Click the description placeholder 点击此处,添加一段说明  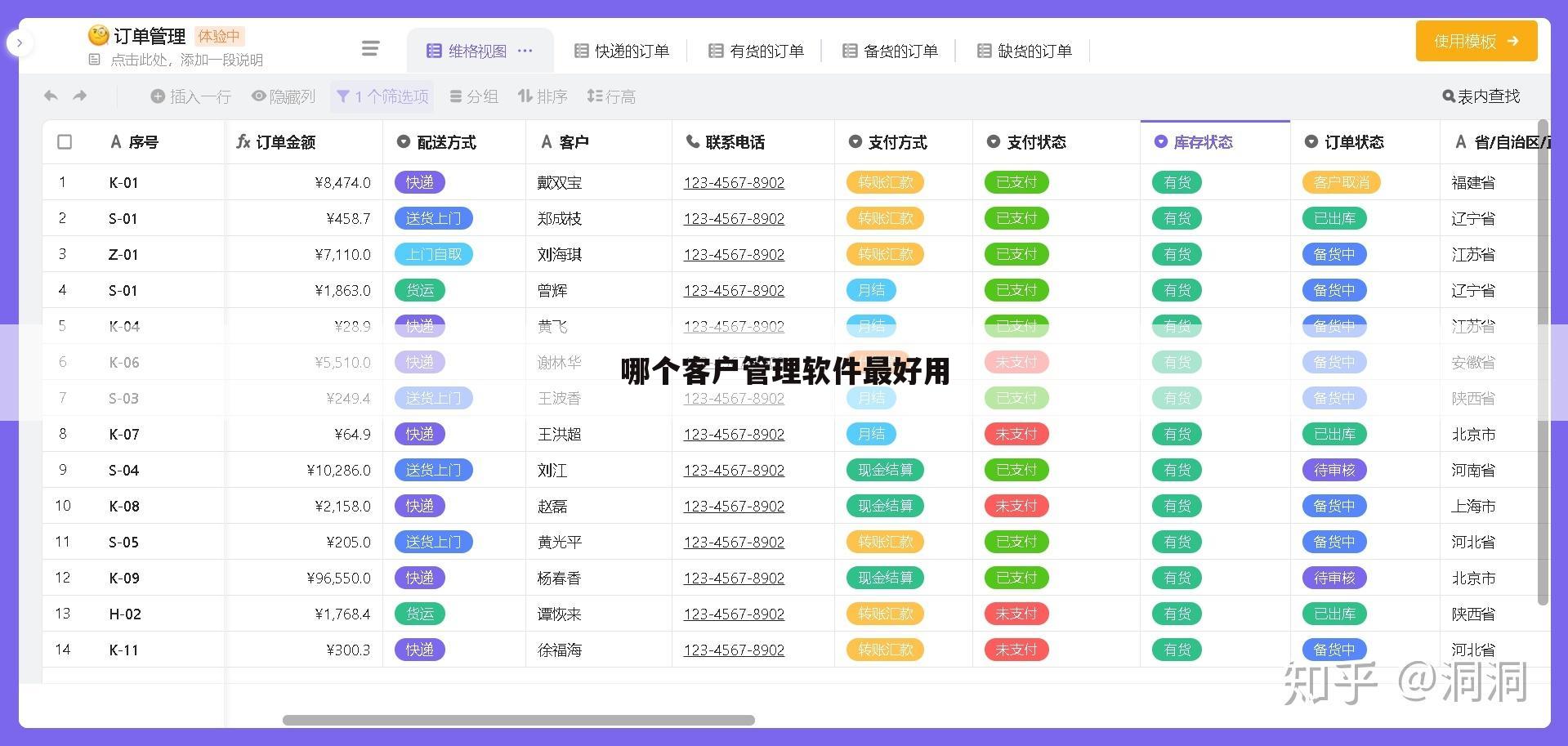(186, 60)
